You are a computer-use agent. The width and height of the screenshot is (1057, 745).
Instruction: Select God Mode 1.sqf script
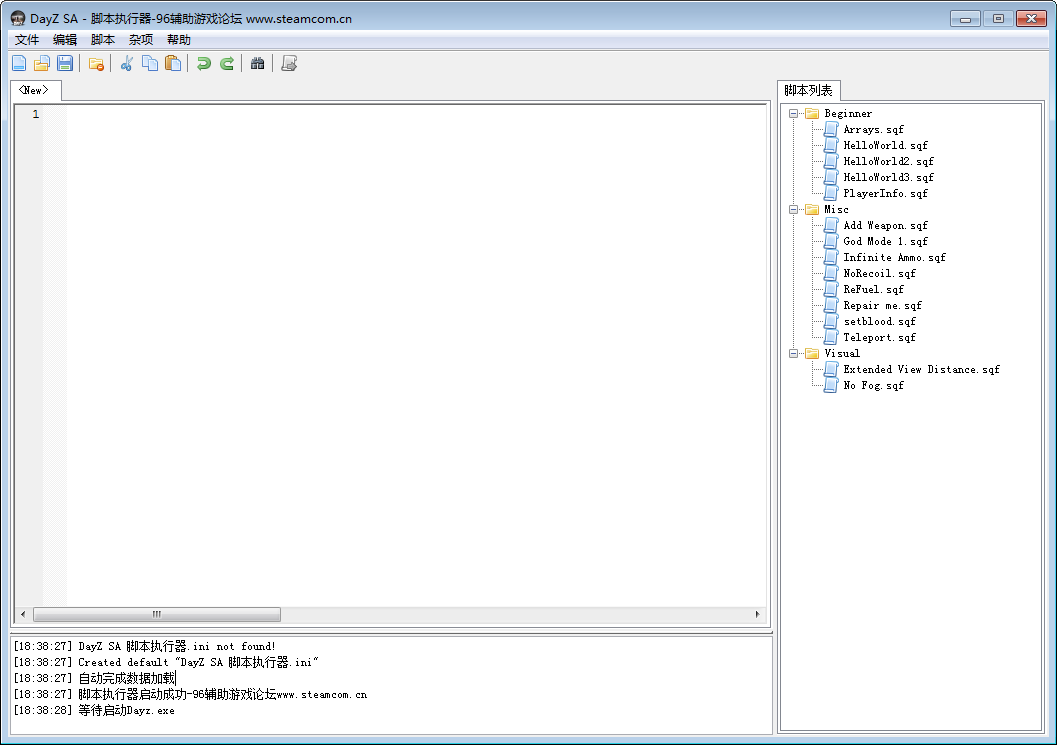[885, 241]
